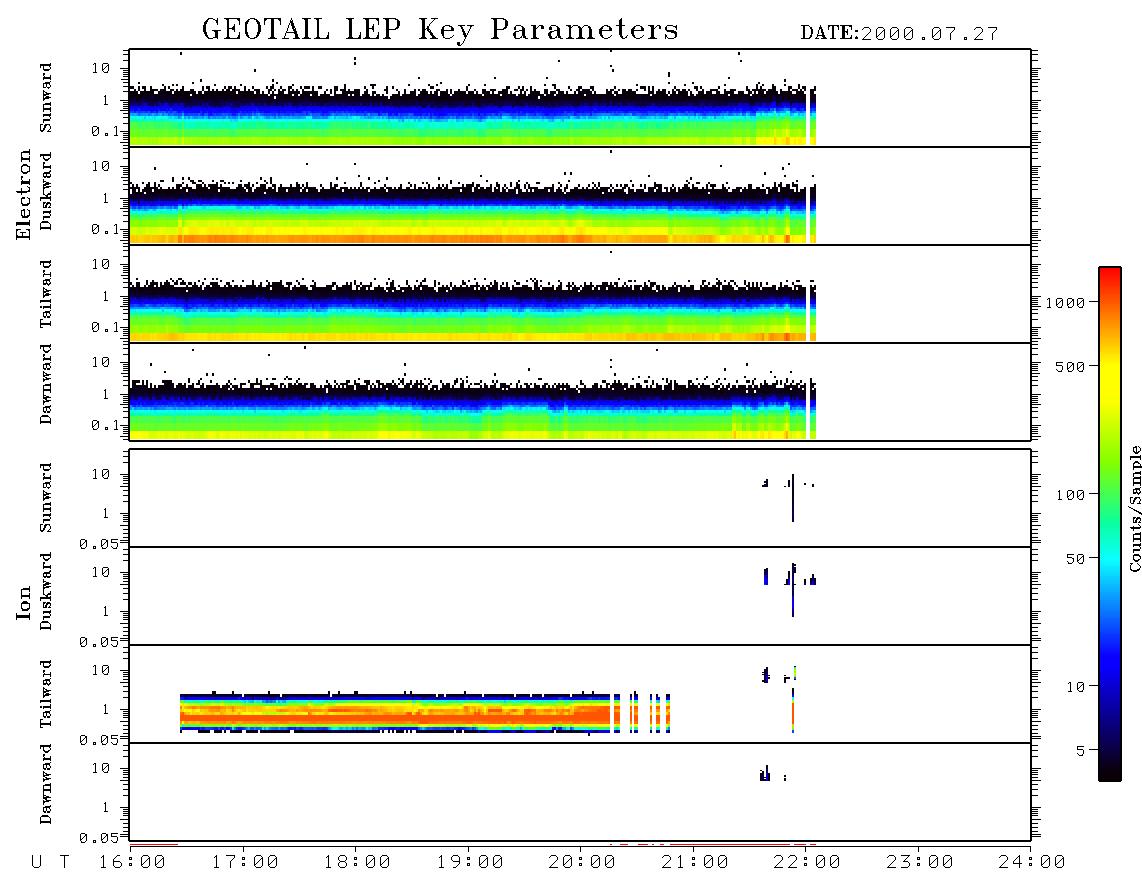
Task: Select the Electron Duskward axis label
Action: pos(46,191)
